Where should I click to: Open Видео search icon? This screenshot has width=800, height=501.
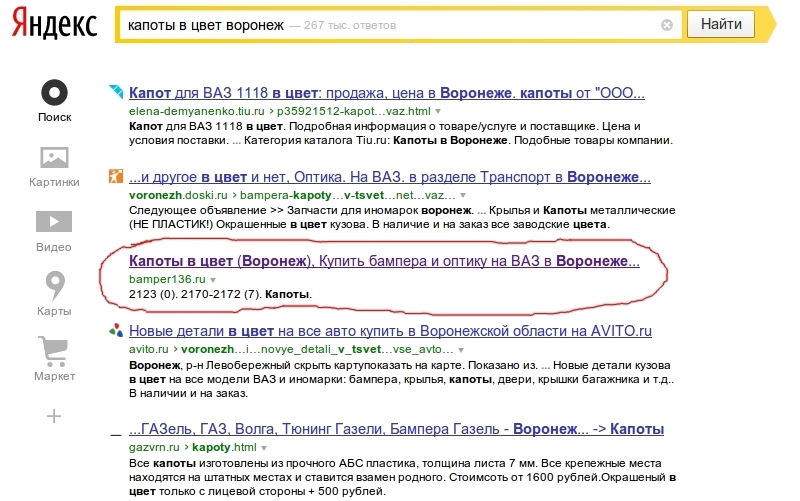[x=54, y=221]
